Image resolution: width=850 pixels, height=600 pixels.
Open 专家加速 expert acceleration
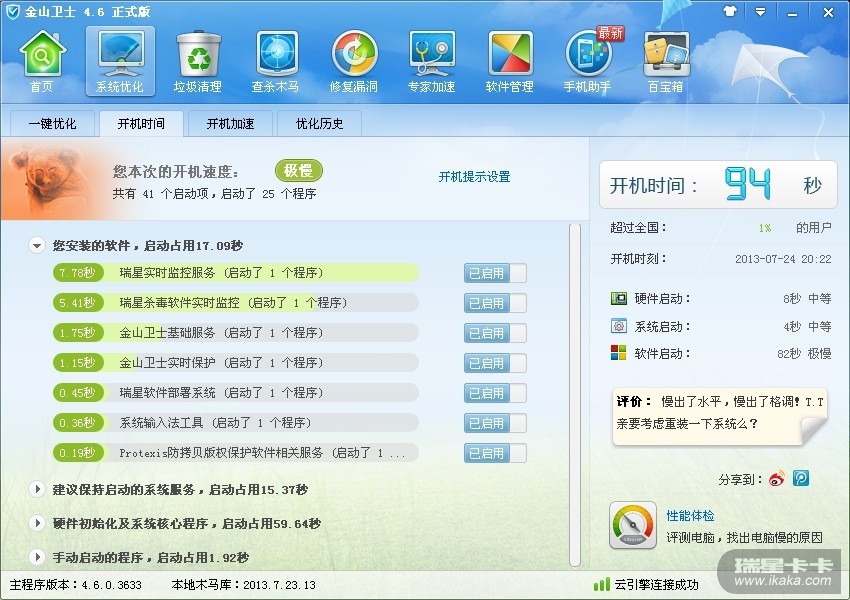[432, 61]
